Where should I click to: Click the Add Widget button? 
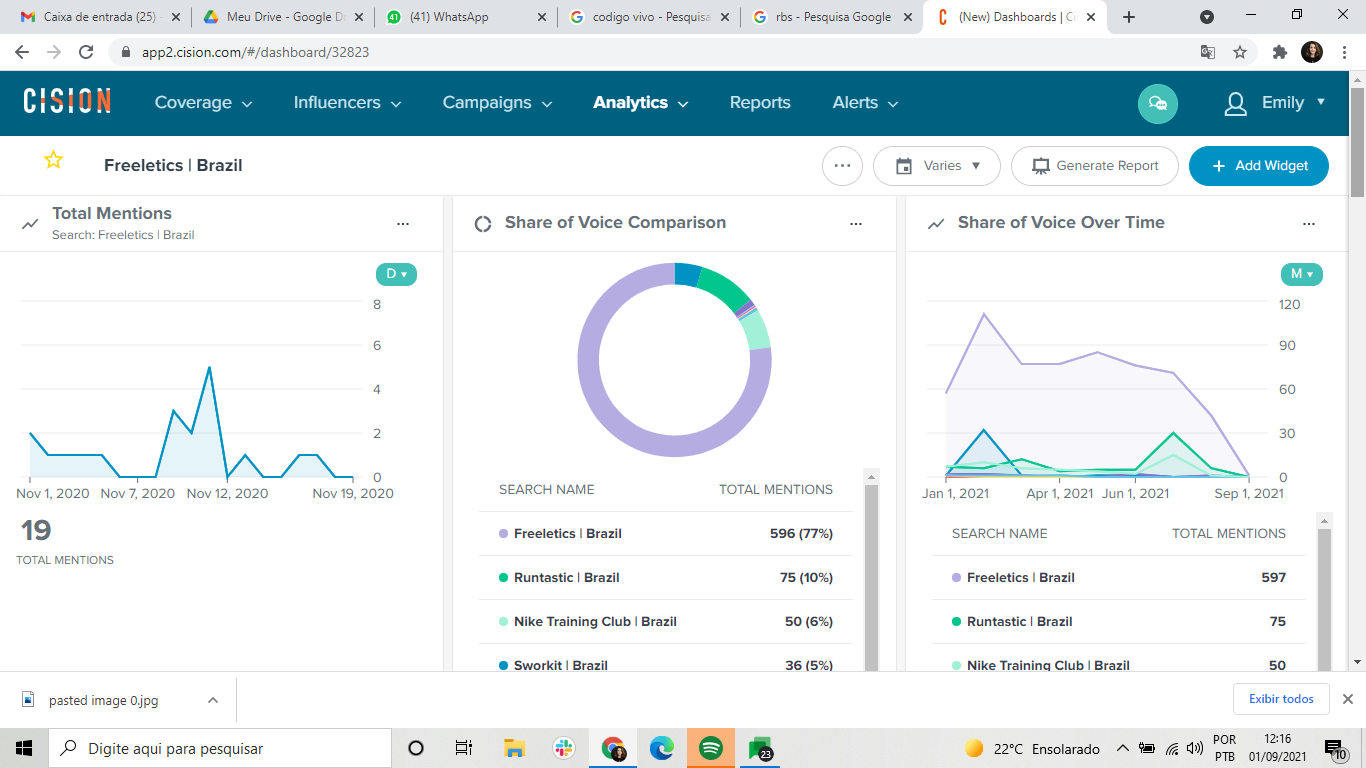[1259, 166]
